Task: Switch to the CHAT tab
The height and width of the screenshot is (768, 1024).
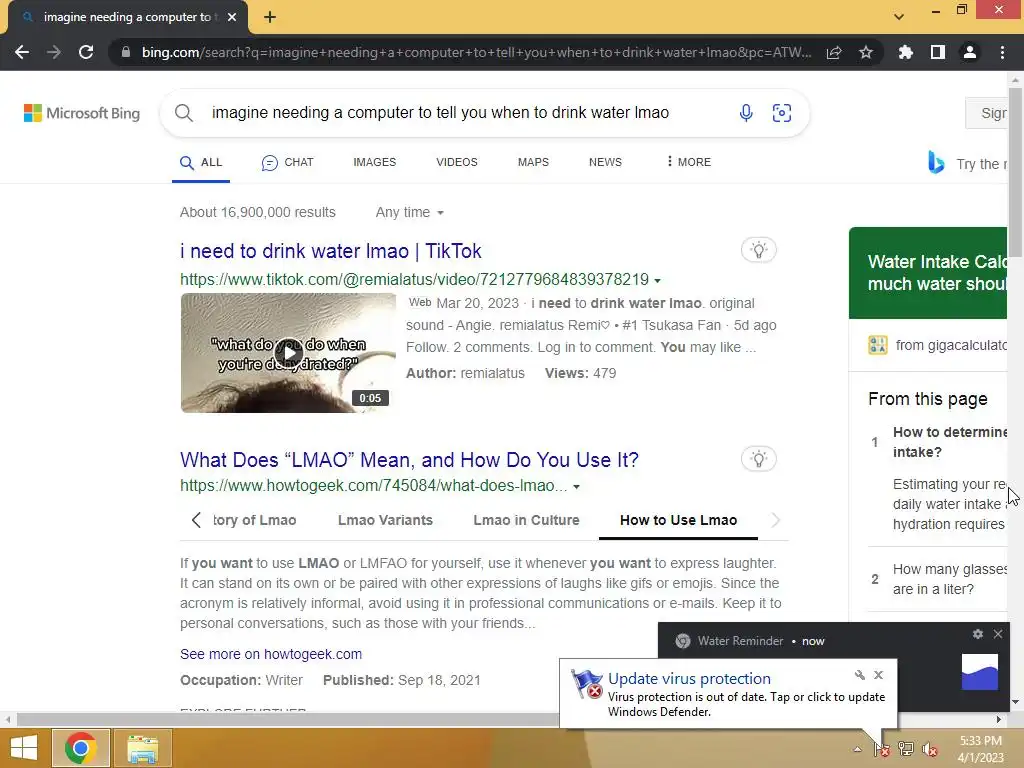Action: click(287, 163)
